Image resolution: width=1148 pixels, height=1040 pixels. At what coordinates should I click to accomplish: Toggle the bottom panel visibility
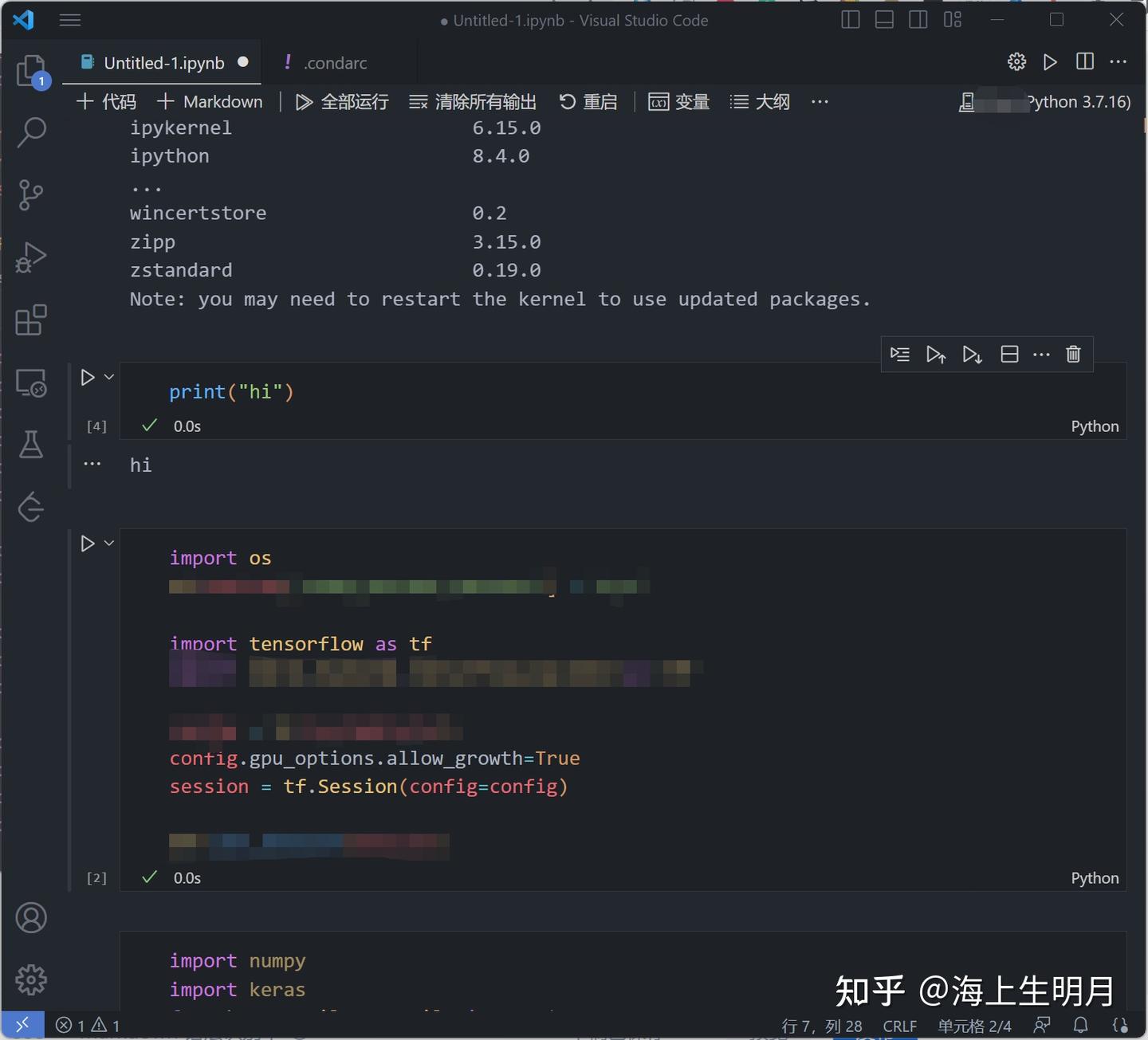884,20
